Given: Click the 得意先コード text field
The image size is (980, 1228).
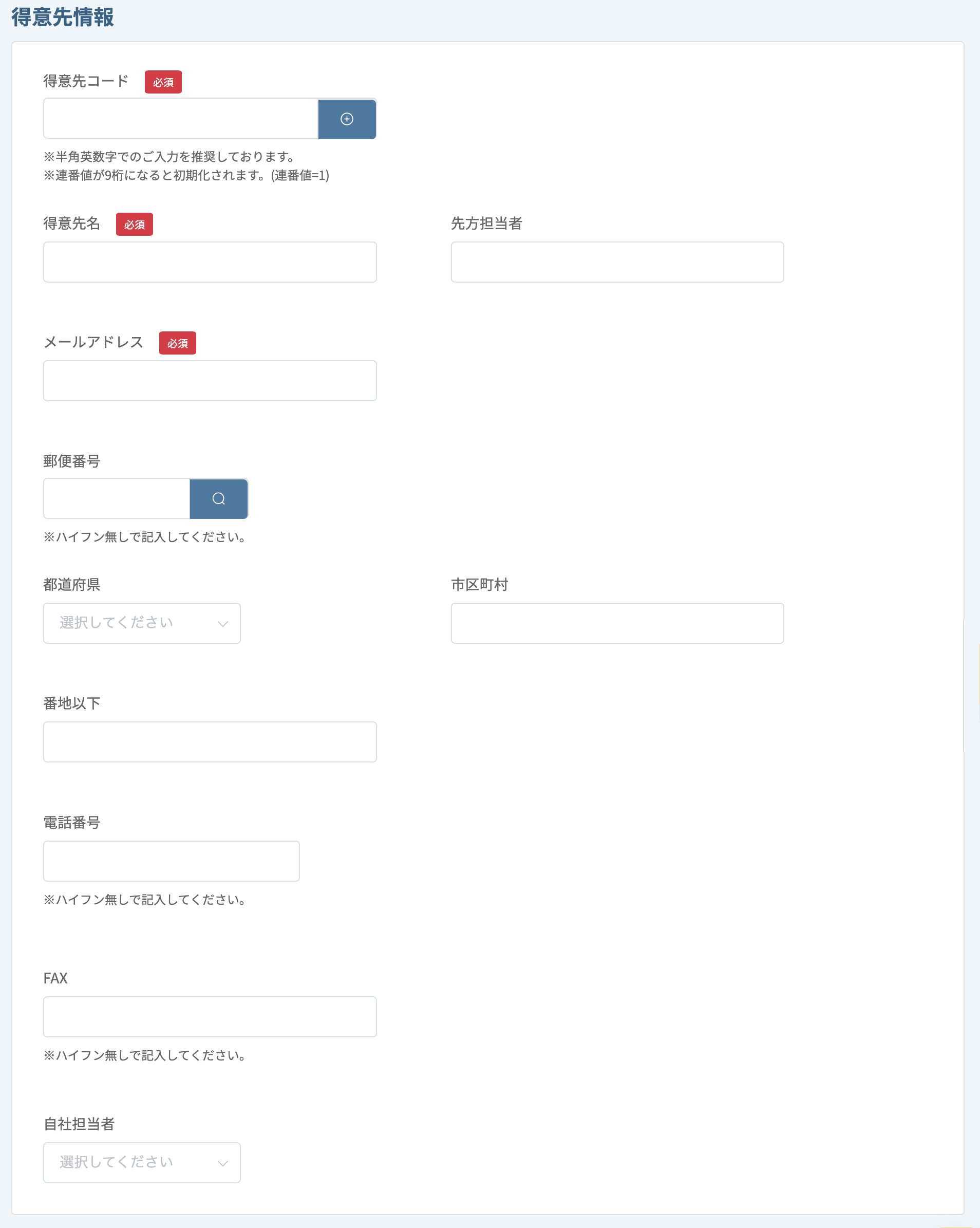Looking at the screenshot, I should (x=180, y=119).
